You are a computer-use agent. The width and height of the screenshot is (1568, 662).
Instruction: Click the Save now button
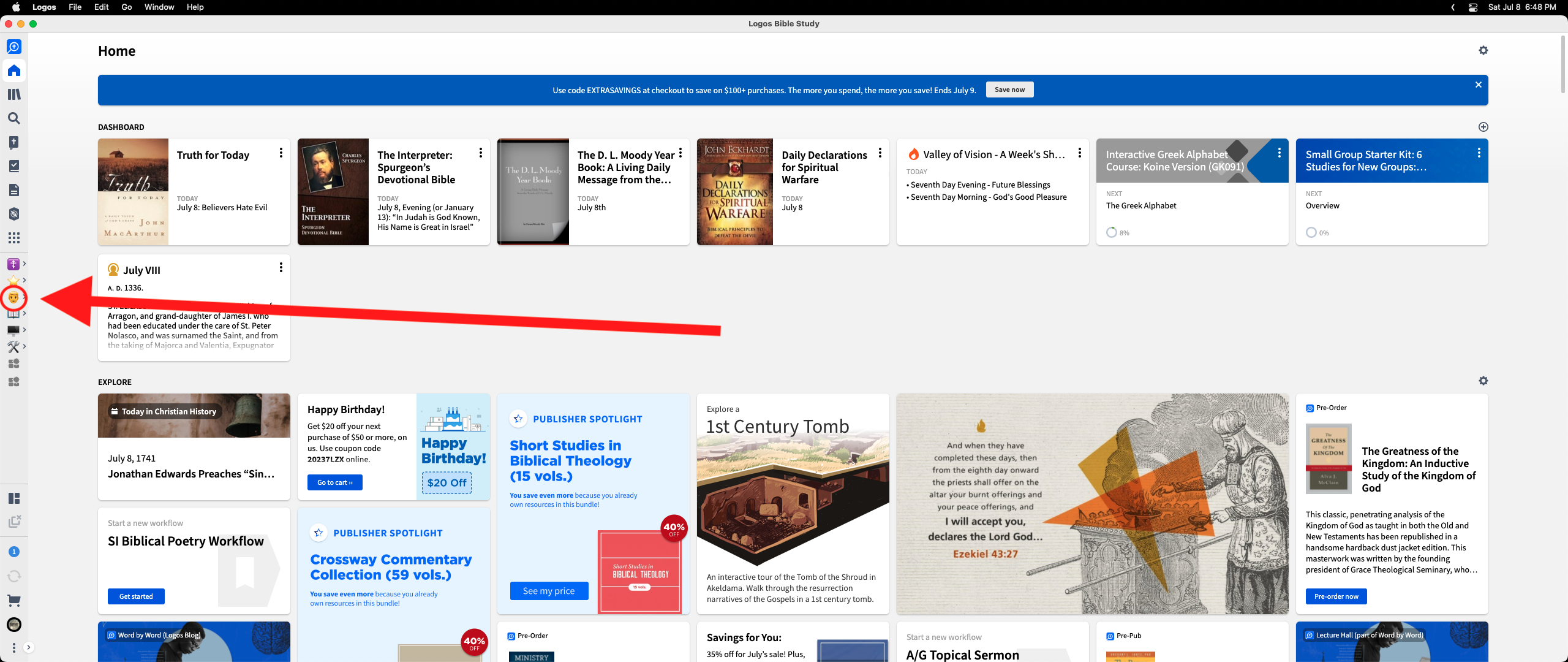click(x=1009, y=89)
